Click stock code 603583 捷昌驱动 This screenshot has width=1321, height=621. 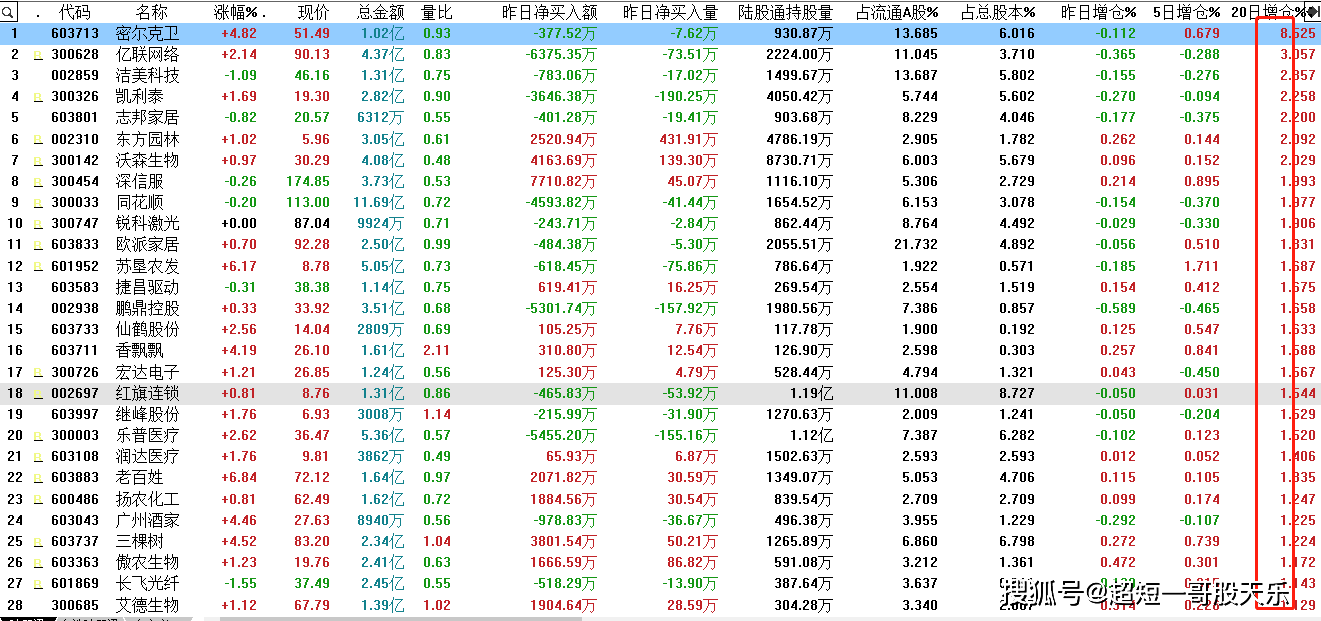click(75, 288)
